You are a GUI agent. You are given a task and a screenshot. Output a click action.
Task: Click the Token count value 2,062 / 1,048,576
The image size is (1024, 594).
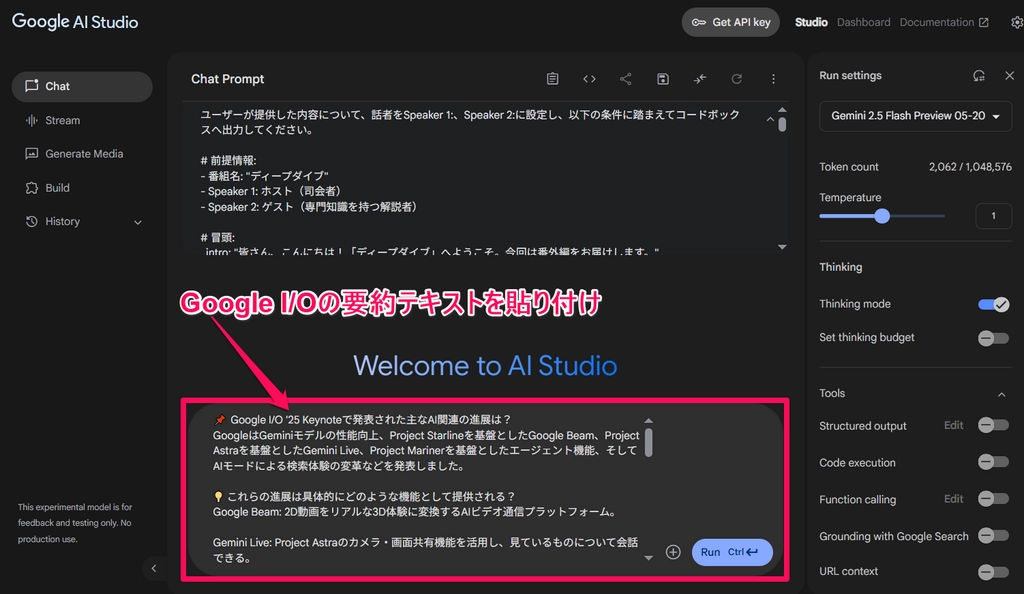click(x=970, y=167)
